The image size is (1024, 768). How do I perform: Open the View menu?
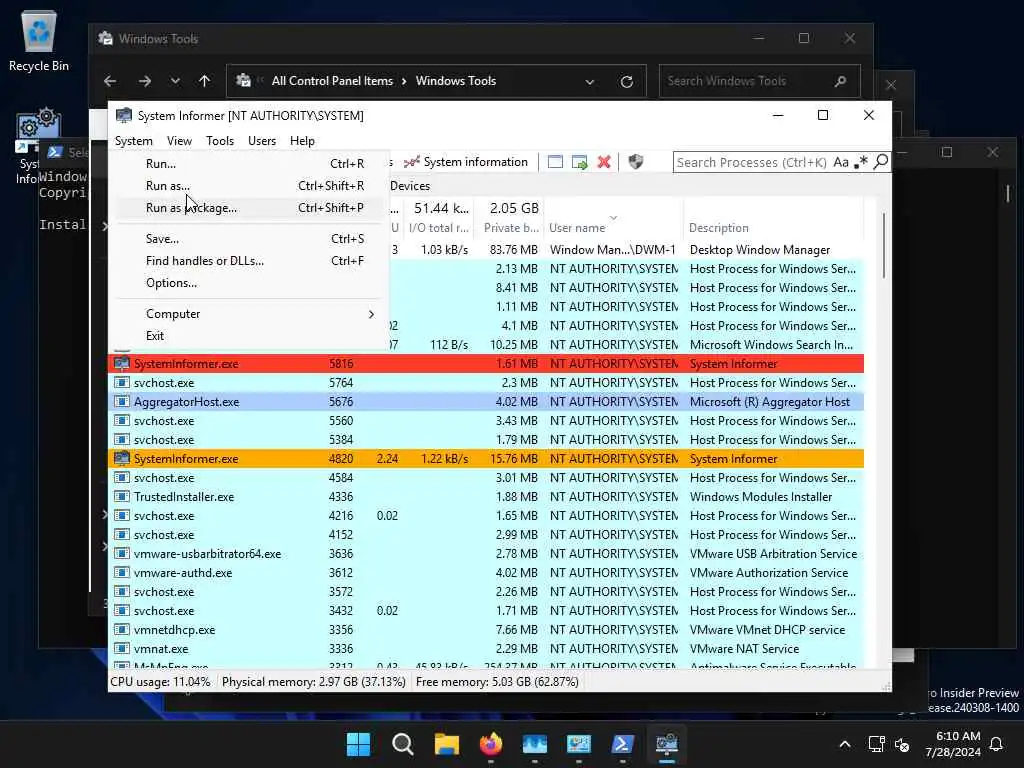(x=179, y=141)
